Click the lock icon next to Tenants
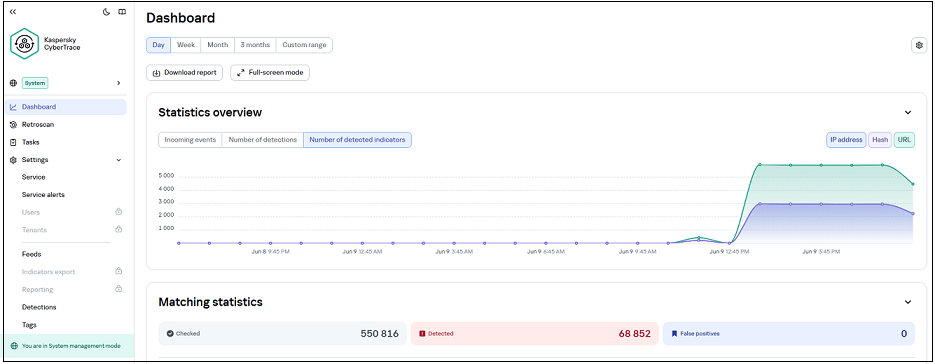935x364 pixels. pyautogui.click(x=119, y=229)
